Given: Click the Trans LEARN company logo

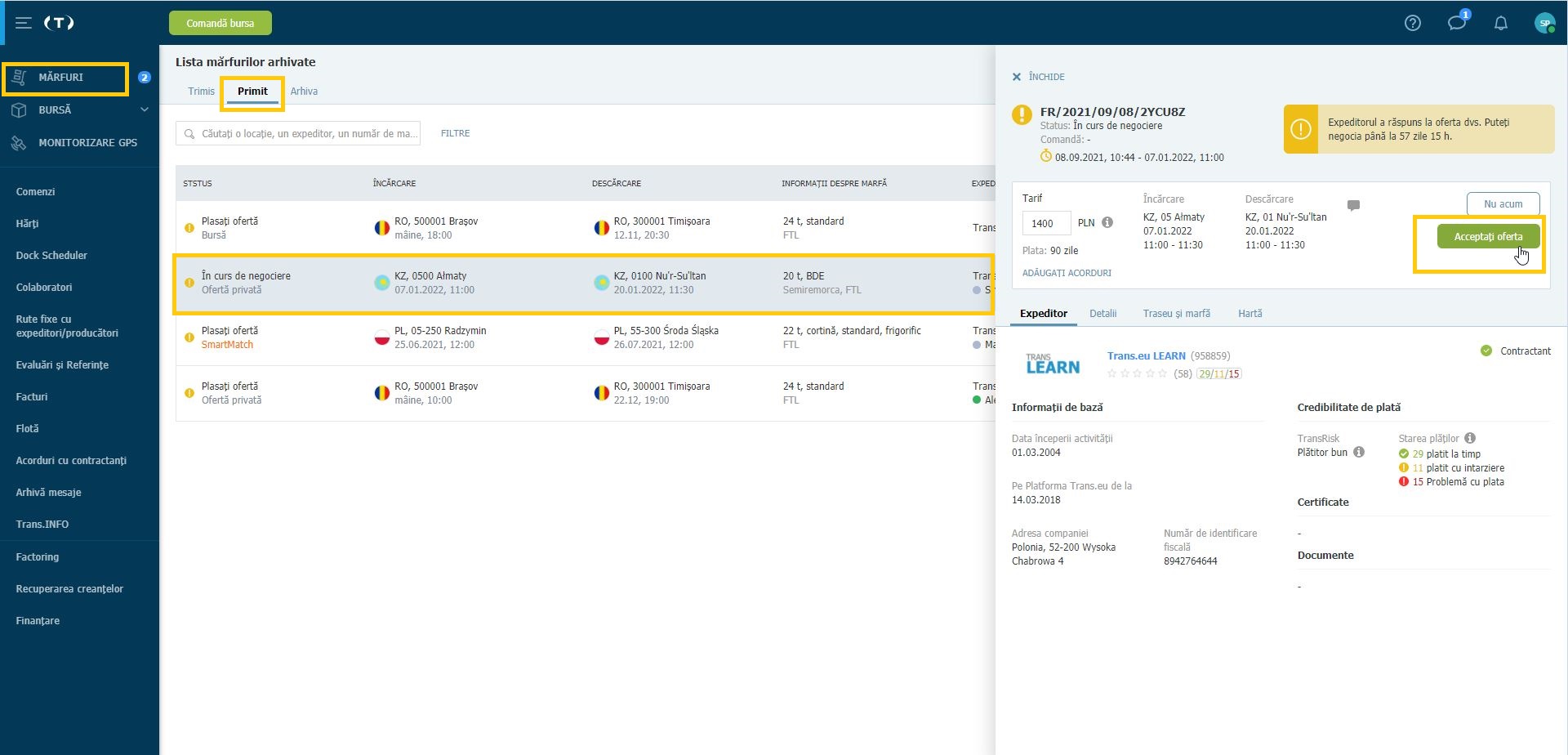Looking at the screenshot, I should tap(1053, 364).
